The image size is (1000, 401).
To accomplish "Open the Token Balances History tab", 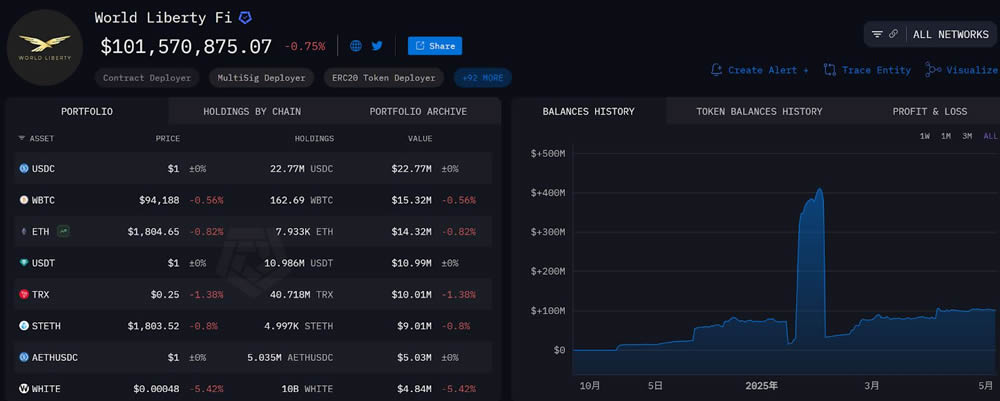I will [x=759, y=111].
